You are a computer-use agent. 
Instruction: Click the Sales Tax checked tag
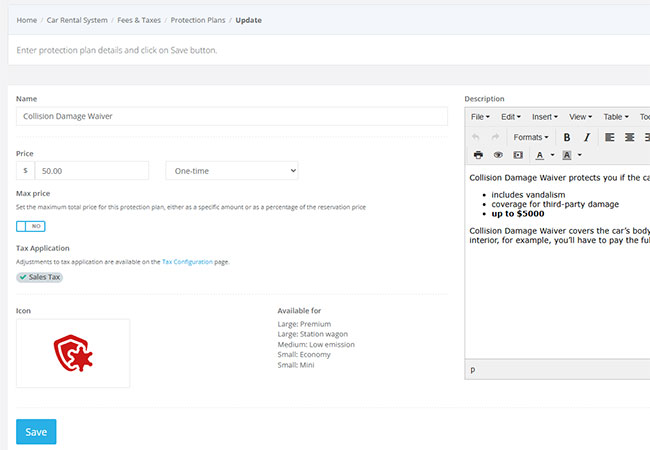(39, 277)
